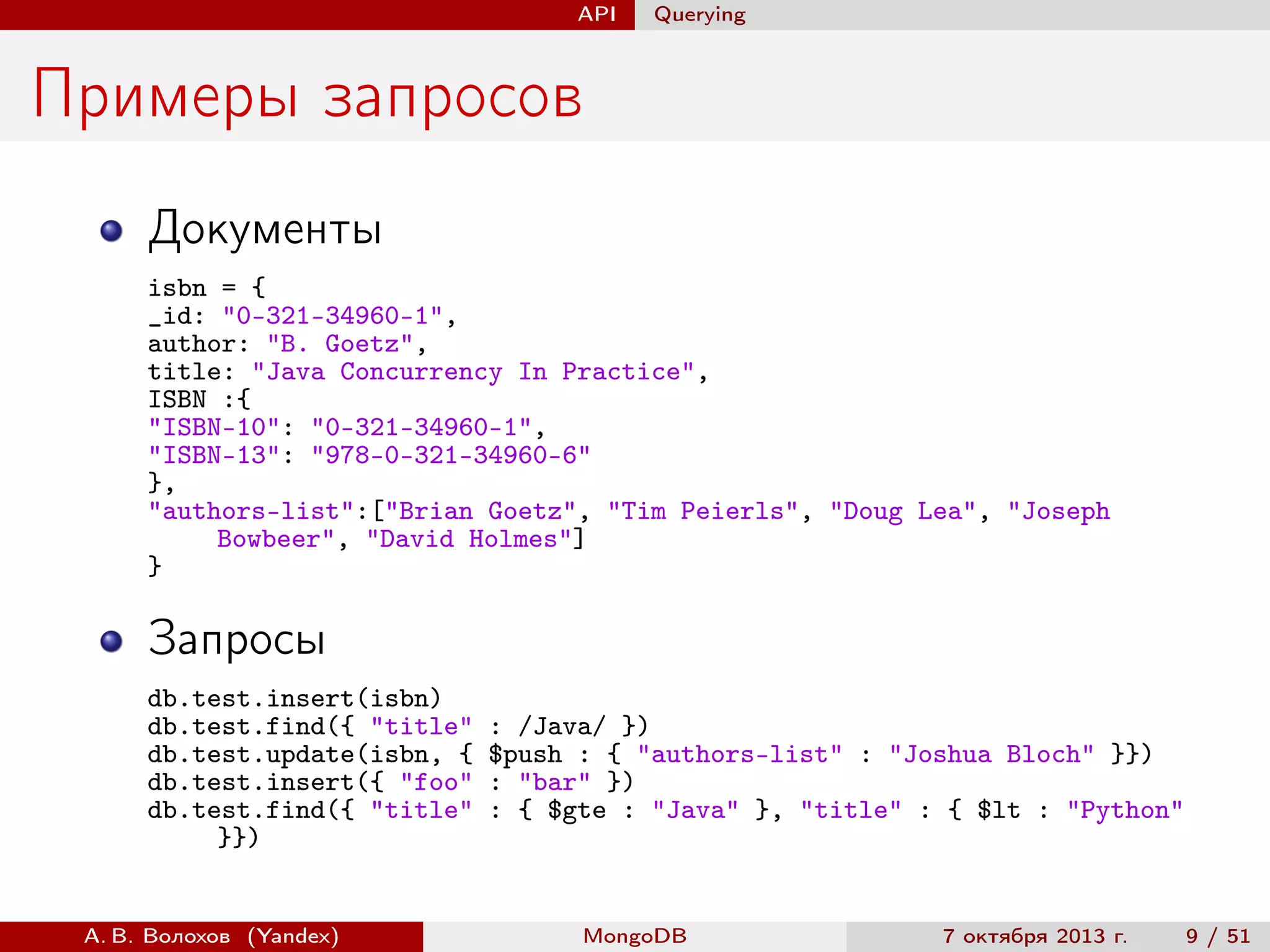This screenshot has width=1270, height=952.
Task: Click the "authors-list" key in the document
Action: click(x=251, y=511)
